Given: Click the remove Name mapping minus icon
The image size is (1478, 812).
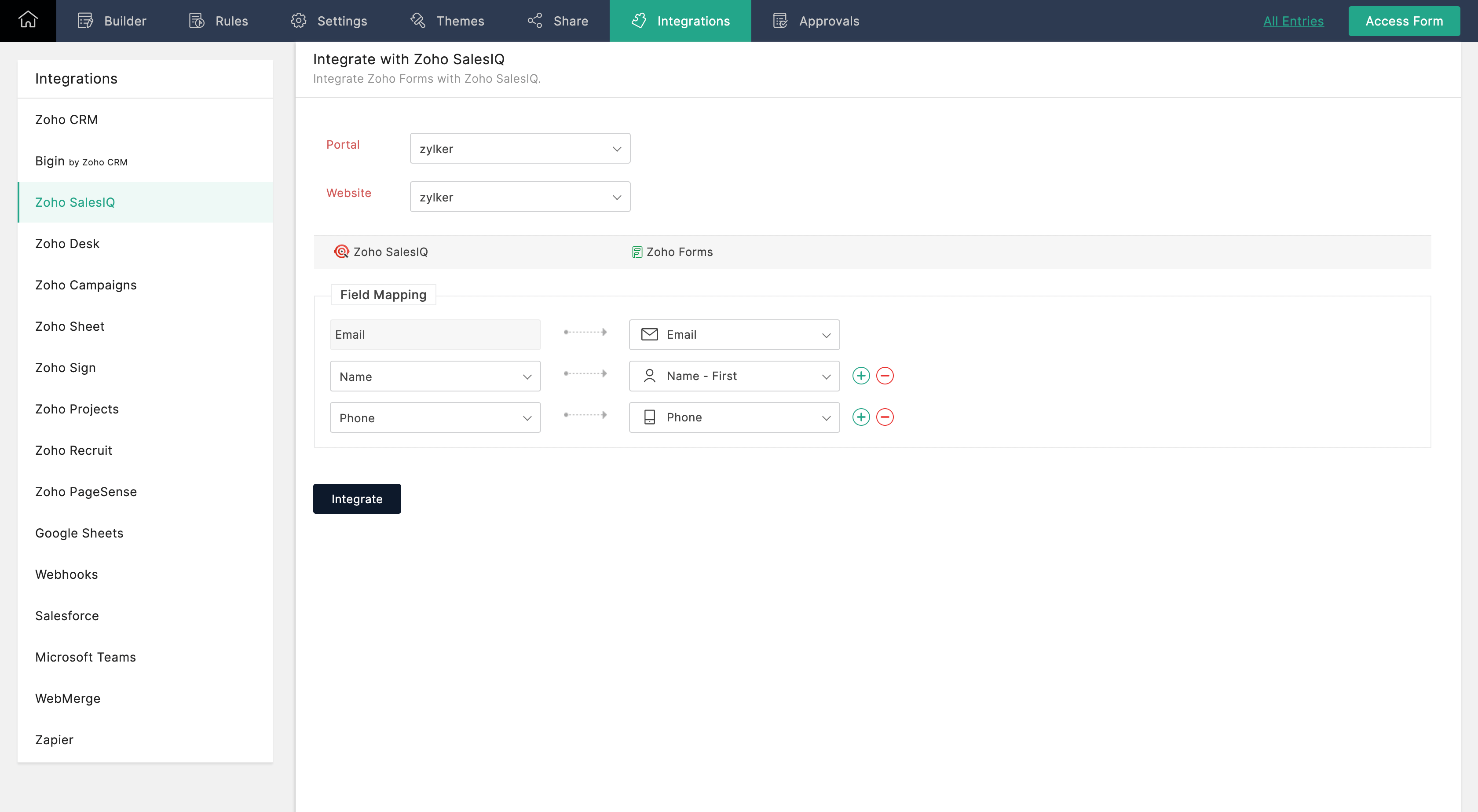Looking at the screenshot, I should click(x=885, y=376).
